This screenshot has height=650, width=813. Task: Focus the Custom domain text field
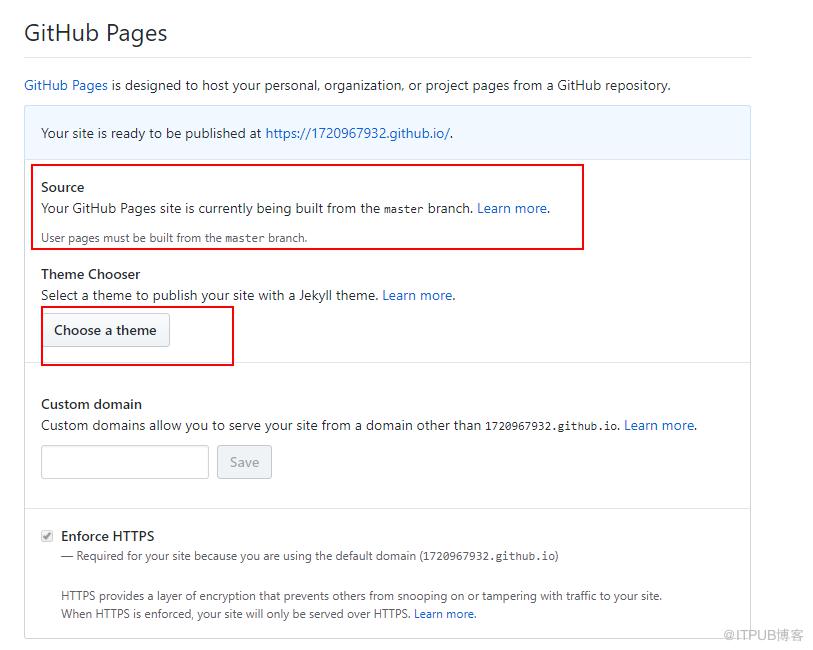[x=125, y=462]
